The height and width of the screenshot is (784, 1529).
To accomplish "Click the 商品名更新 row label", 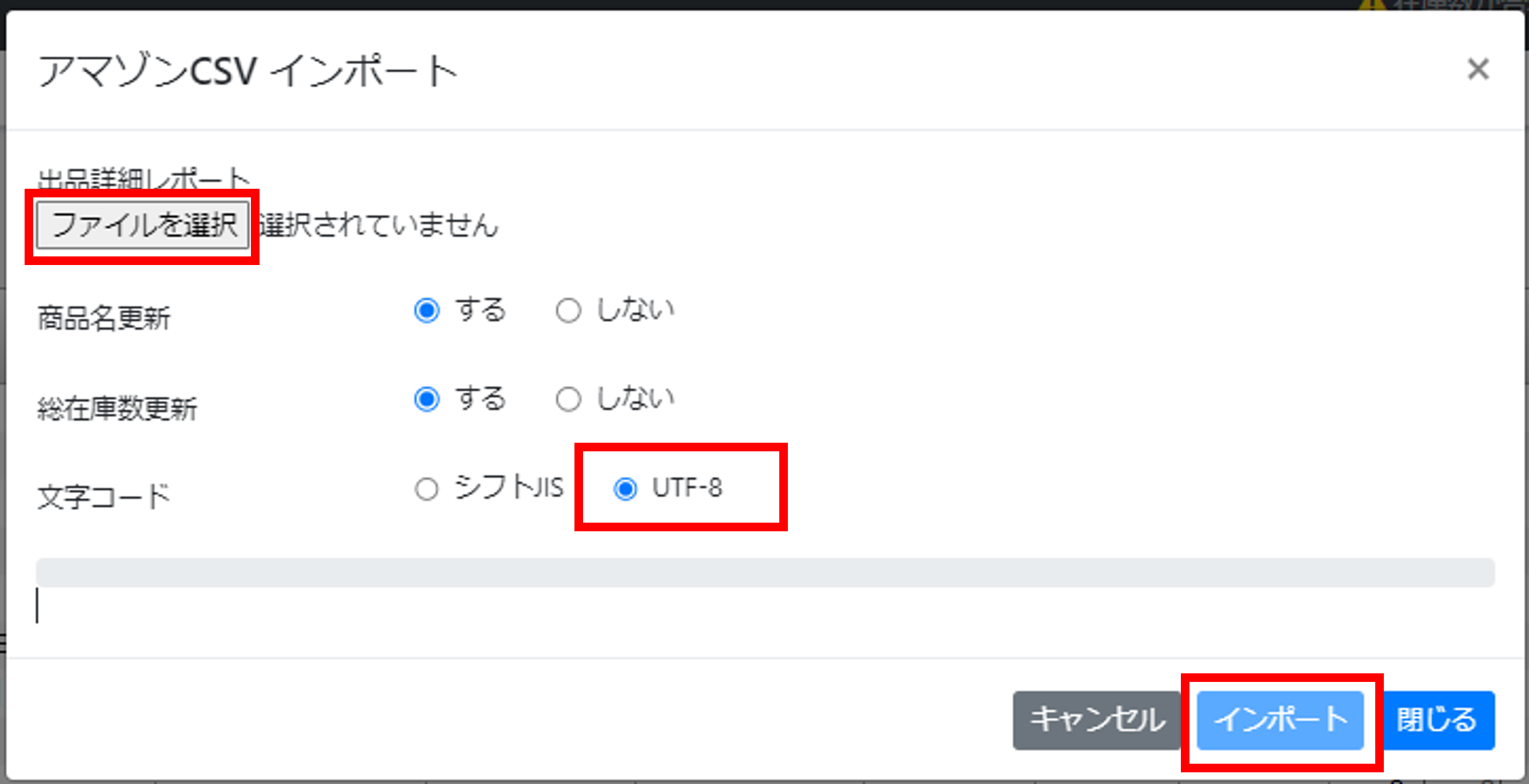I will pyautogui.click(x=103, y=319).
